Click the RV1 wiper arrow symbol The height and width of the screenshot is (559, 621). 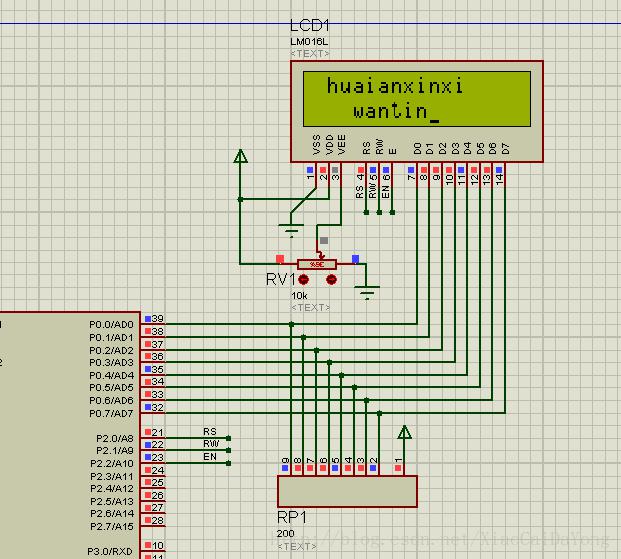(320, 254)
